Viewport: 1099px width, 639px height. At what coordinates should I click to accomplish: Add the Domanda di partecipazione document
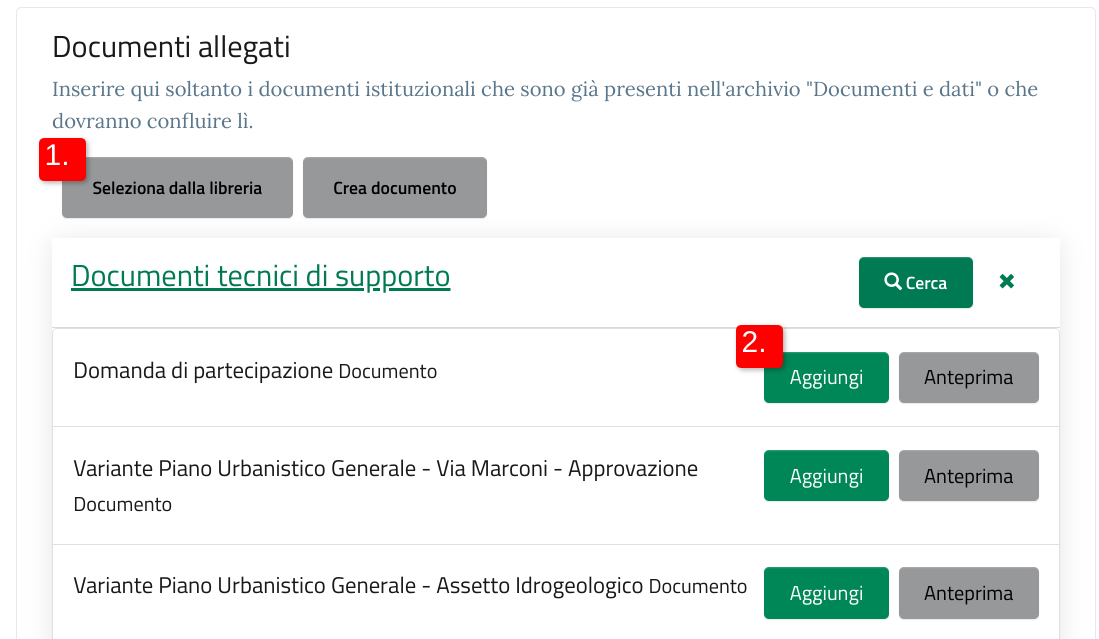coord(826,378)
